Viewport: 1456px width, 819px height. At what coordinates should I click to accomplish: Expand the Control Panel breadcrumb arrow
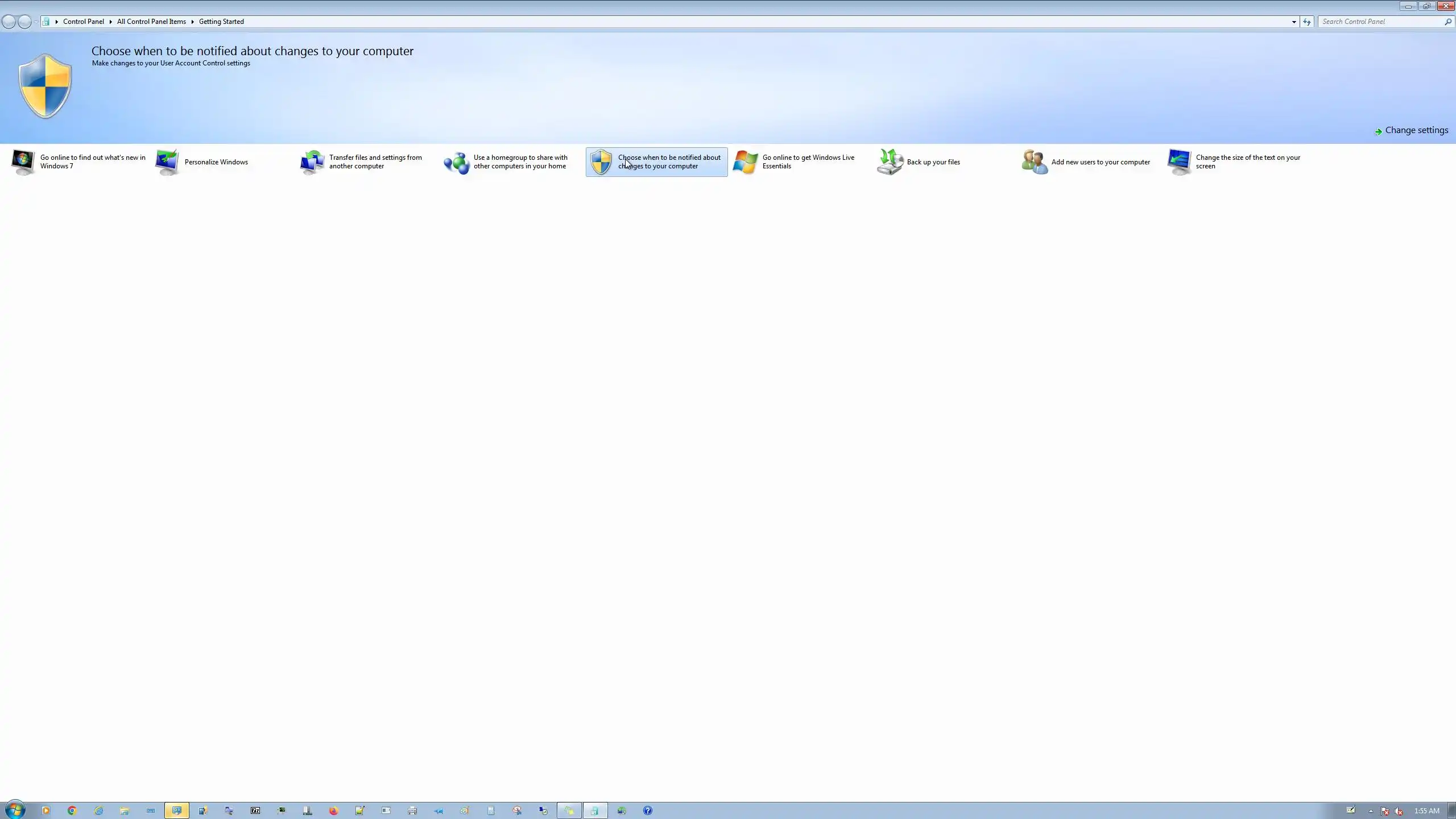tap(110, 22)
